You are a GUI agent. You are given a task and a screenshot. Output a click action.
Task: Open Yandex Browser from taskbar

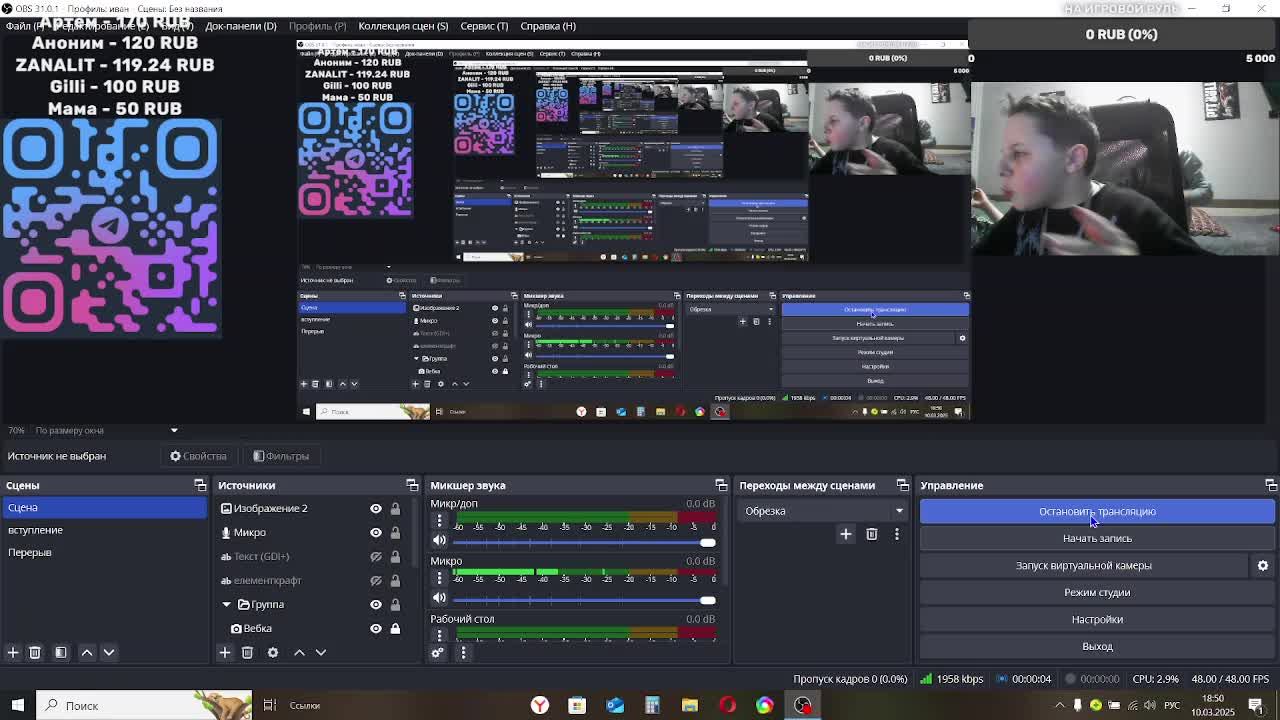coord(540,705)
